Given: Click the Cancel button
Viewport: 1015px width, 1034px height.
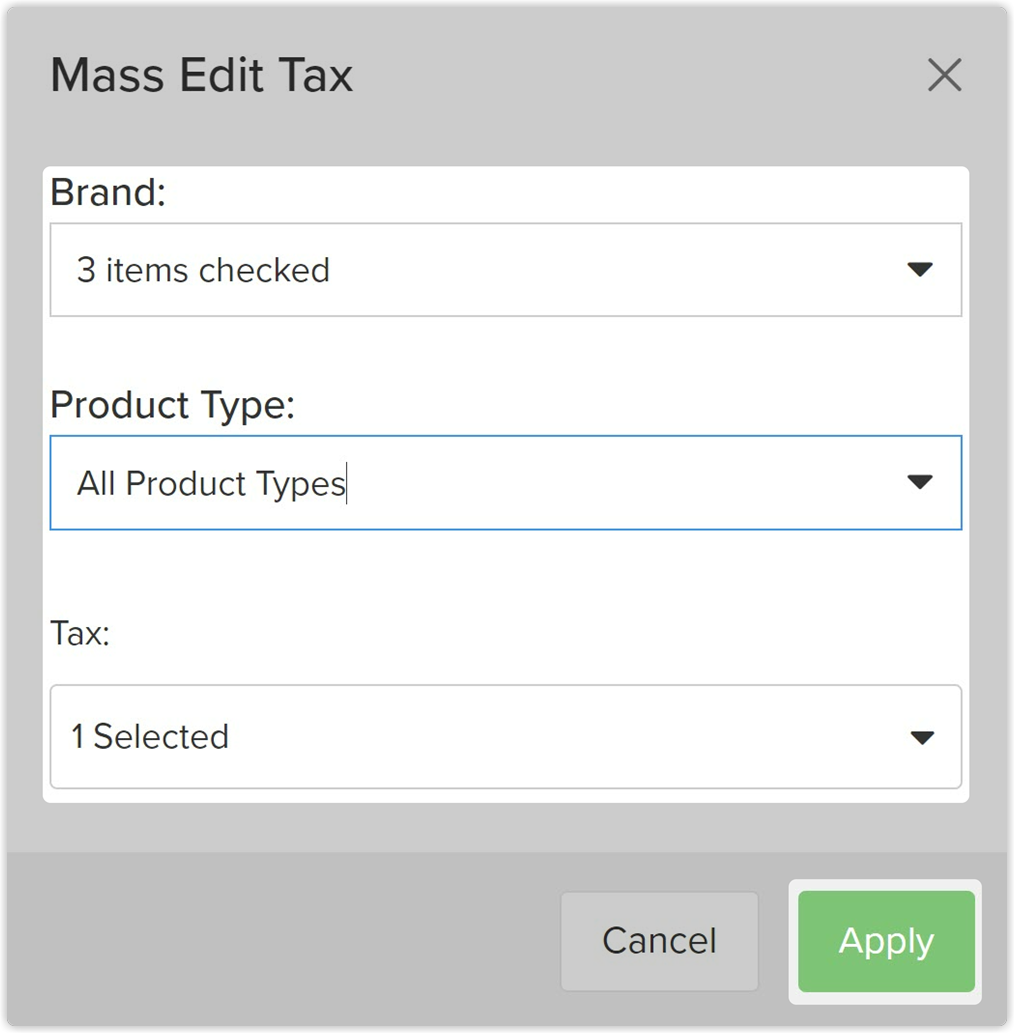Looking at the screenshot, I should click(659, 941).
